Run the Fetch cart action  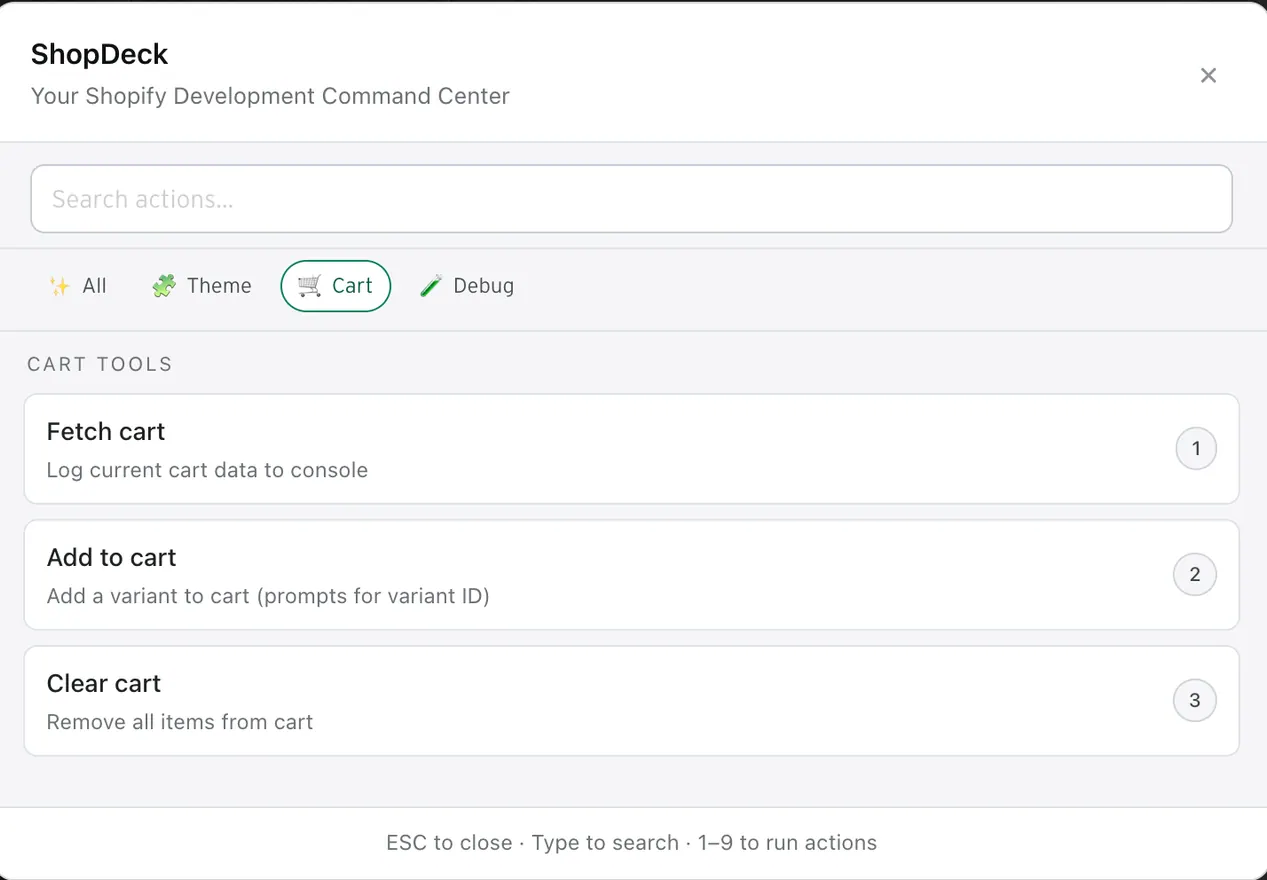click(x=631, y=449)
